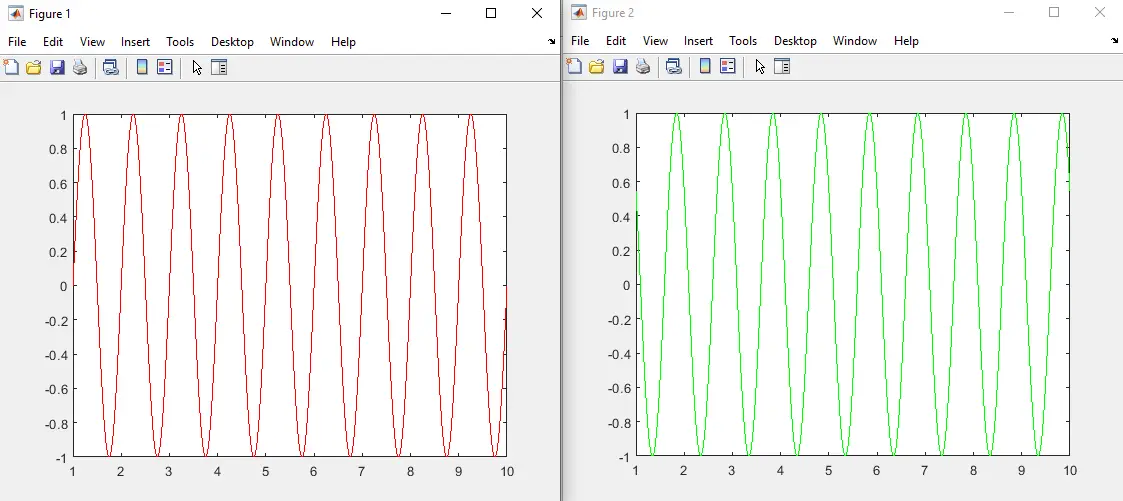The image size is (1123, 501).
Task: Open Property Inspector icon in Figure 2
Action: [x=782, y=67]
